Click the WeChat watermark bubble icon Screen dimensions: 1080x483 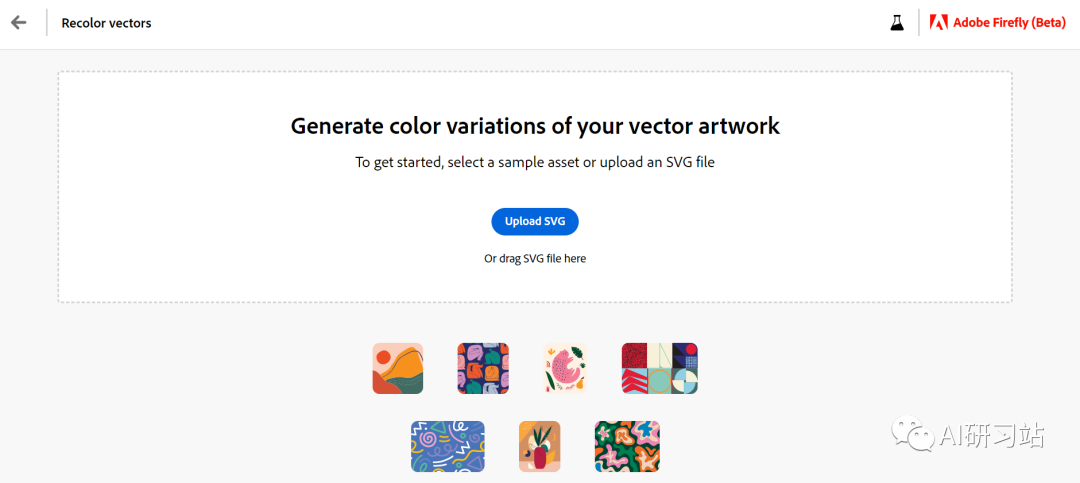click(913, 435)
